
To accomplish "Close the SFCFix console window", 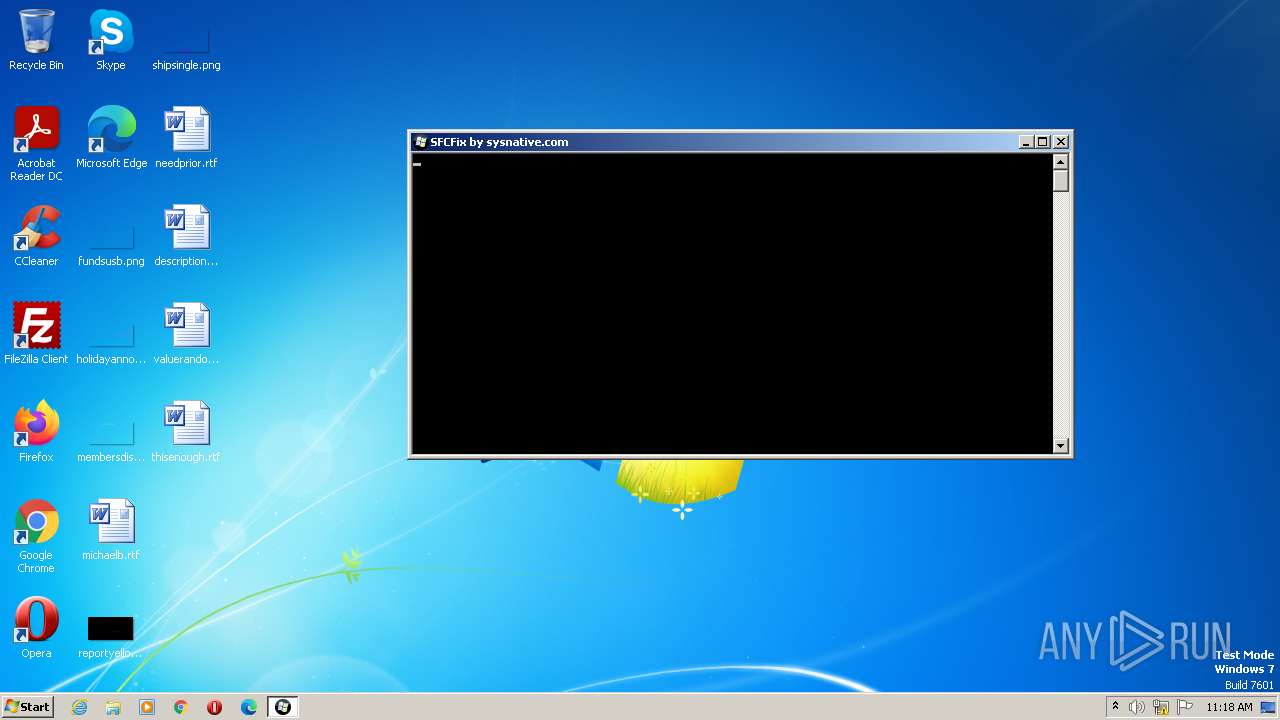I will pos(1061,142).
